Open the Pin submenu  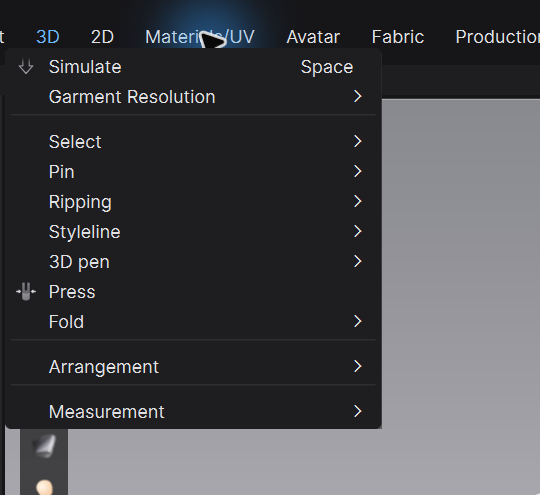(x=194, y=172)
